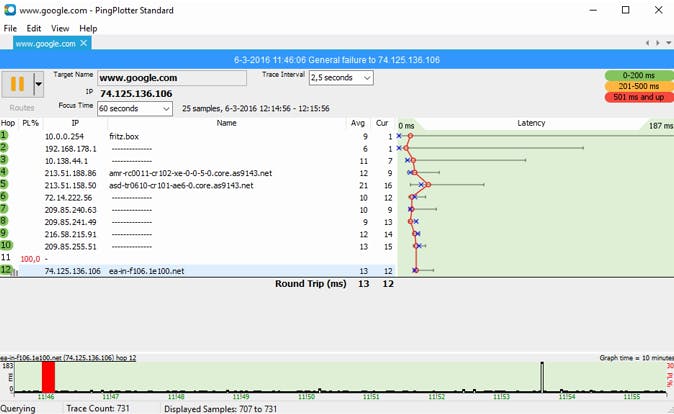Click the IP column header
The width and height of the screenshot is (674, 414).
[x=75, y=123]
